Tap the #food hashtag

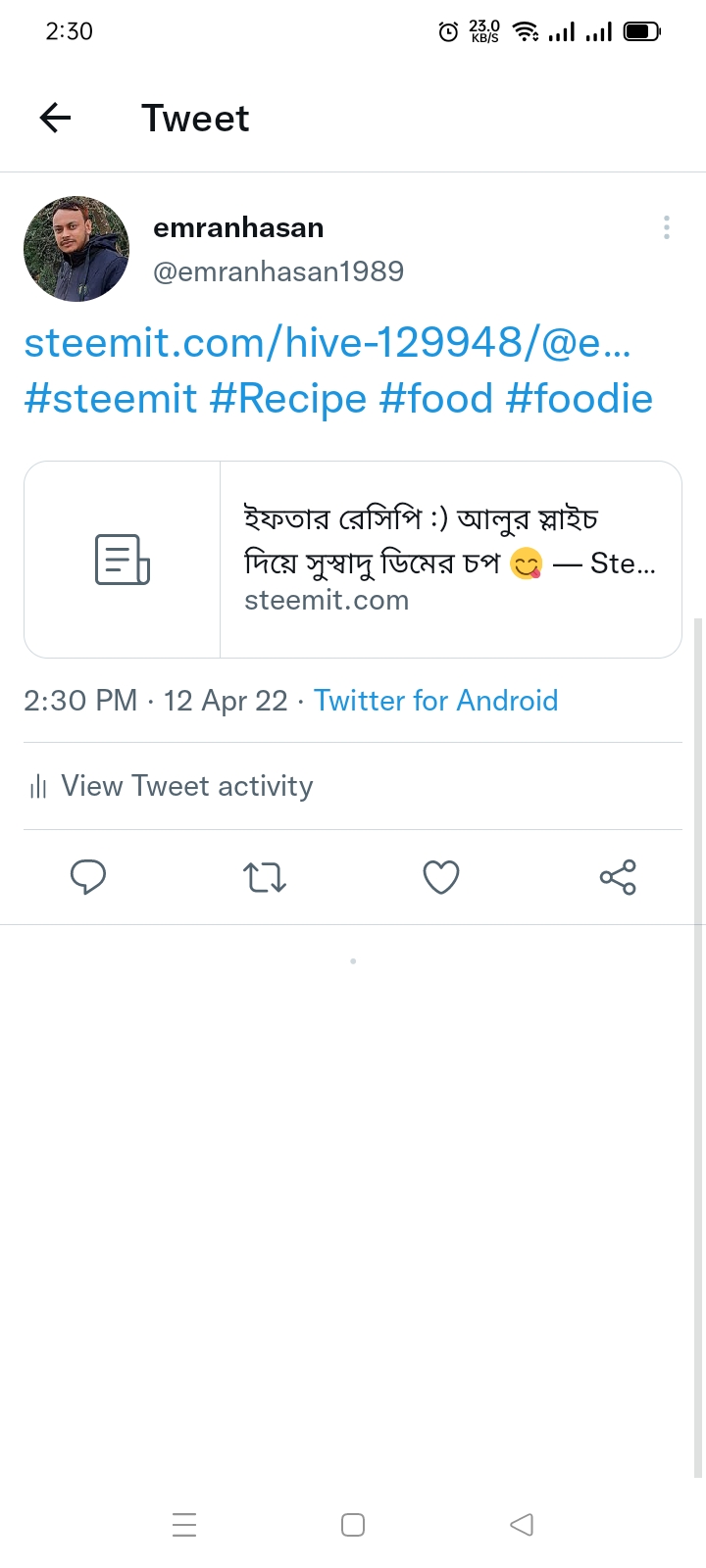point(436,399)
